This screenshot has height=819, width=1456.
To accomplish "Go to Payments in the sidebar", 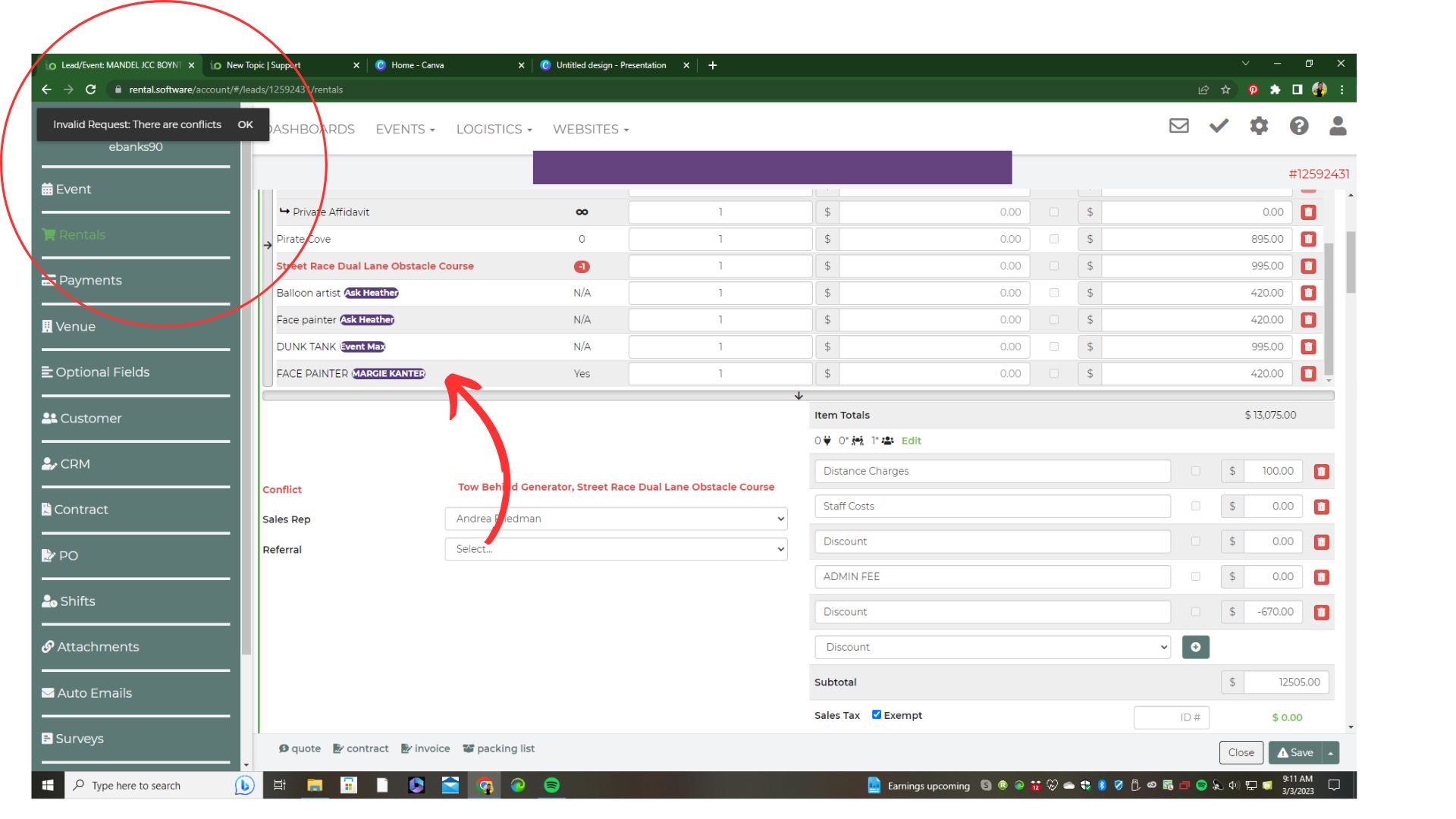I will pyautogui.click(x=89, y=281).
